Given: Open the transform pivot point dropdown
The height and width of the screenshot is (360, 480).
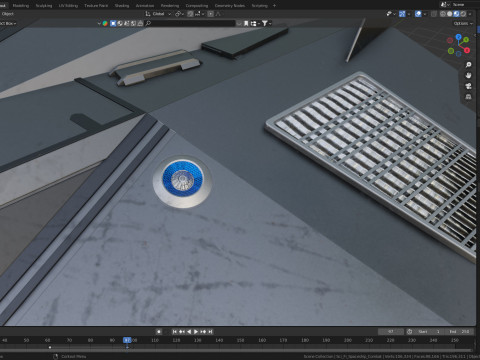Looking at the screenshot, I should click(x=180, y=14).
